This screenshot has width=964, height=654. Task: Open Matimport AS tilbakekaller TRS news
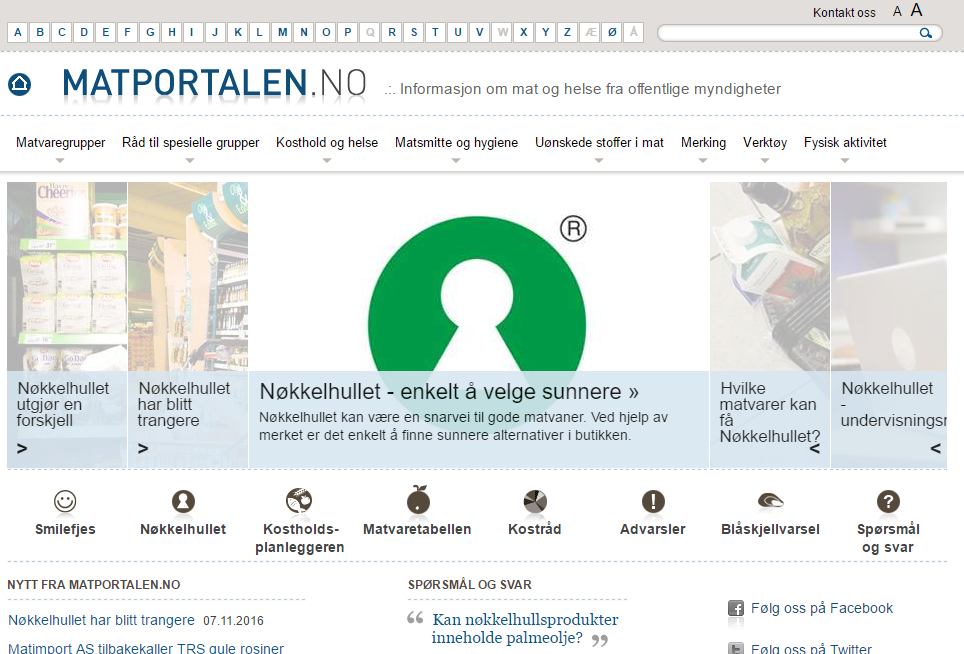(146, 648)
